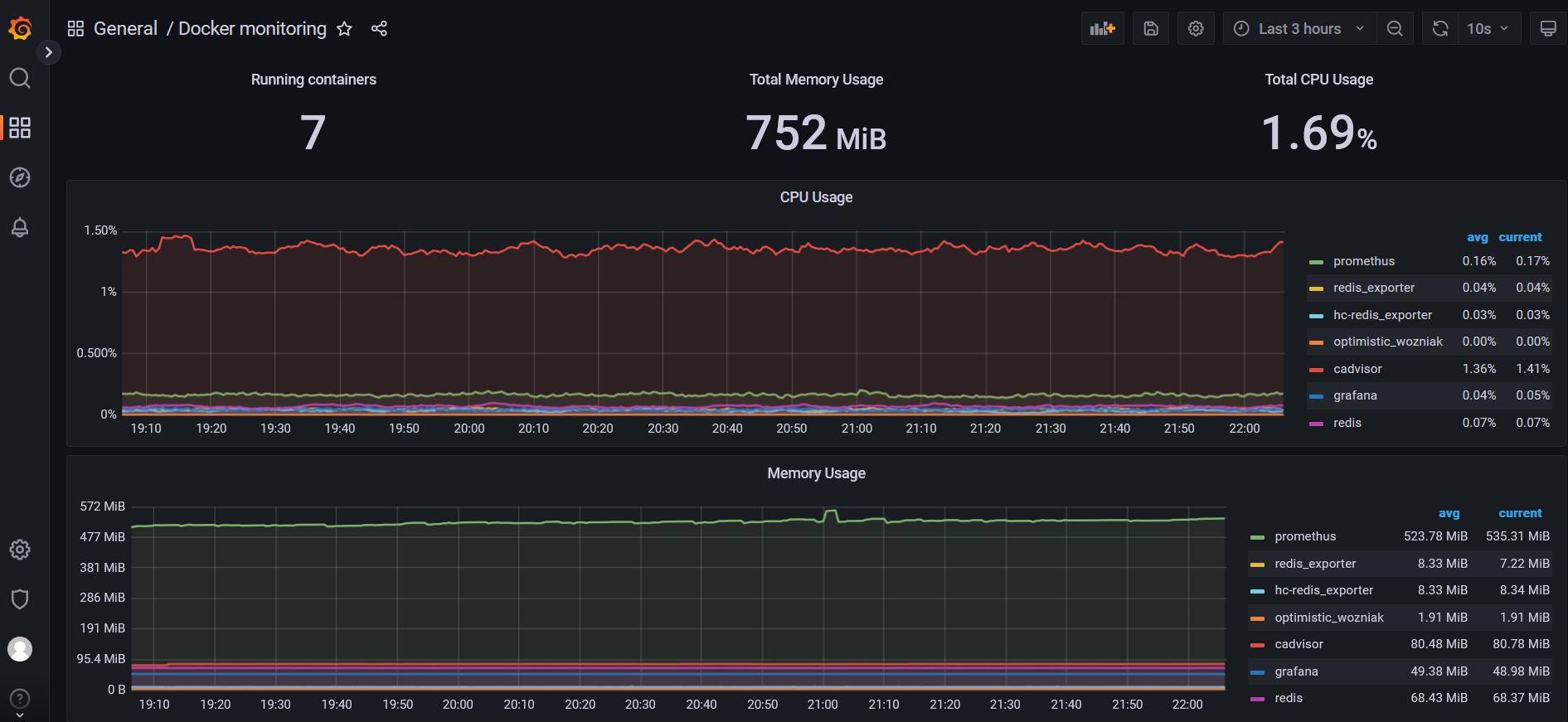The height and width of the screenshot is (722, 1568).
Task: Click 80.48 MiB cadvisor avg memory value
Action: (1439, 644)
